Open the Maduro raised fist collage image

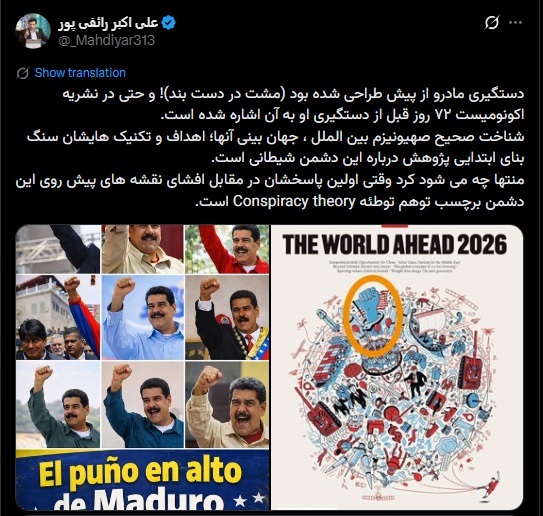pos(142,367)
